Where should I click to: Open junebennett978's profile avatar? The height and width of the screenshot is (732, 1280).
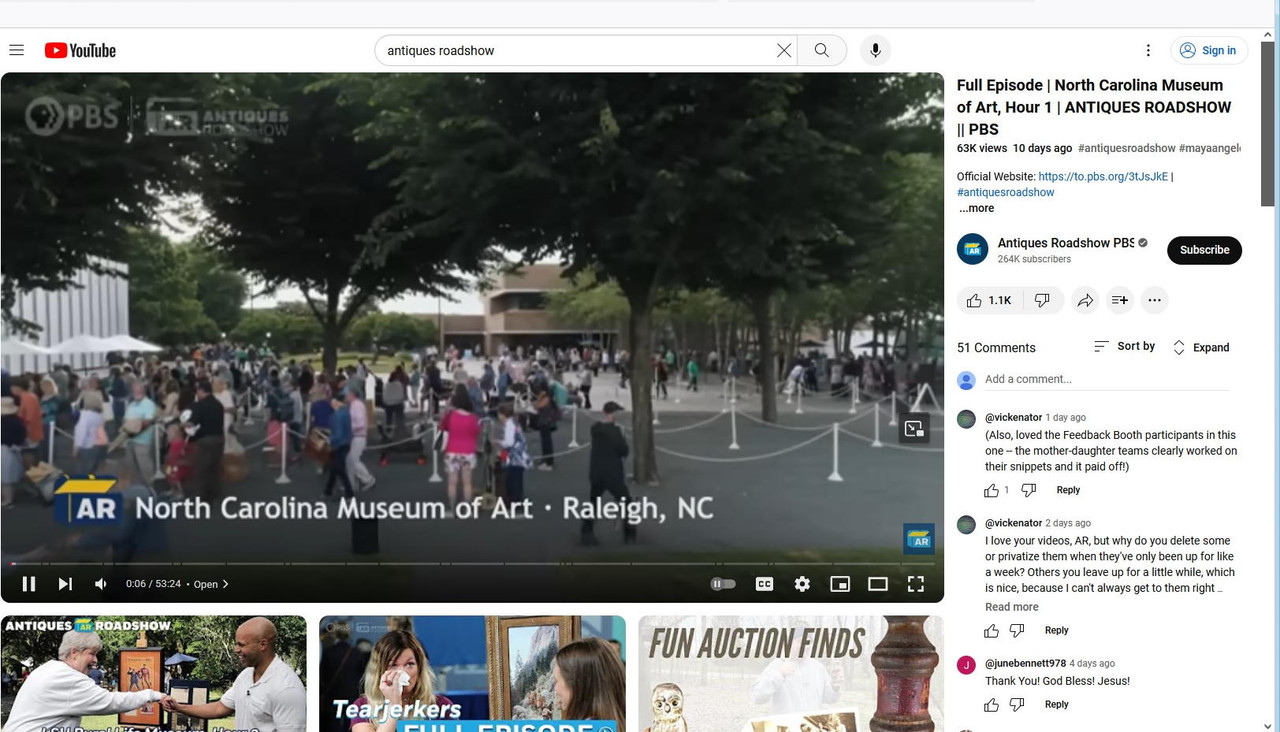point(966,665)
